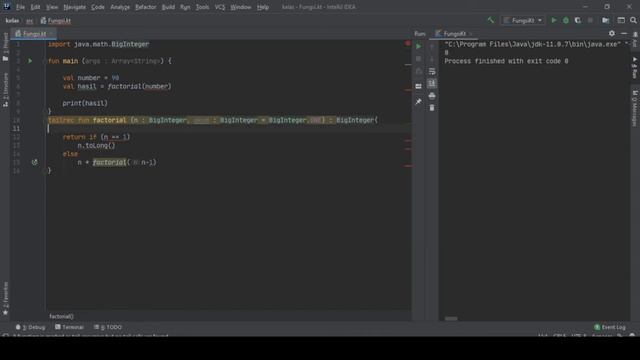Click recursive call gutter icon
The image size is (640, 360).
tap(35, 162)
